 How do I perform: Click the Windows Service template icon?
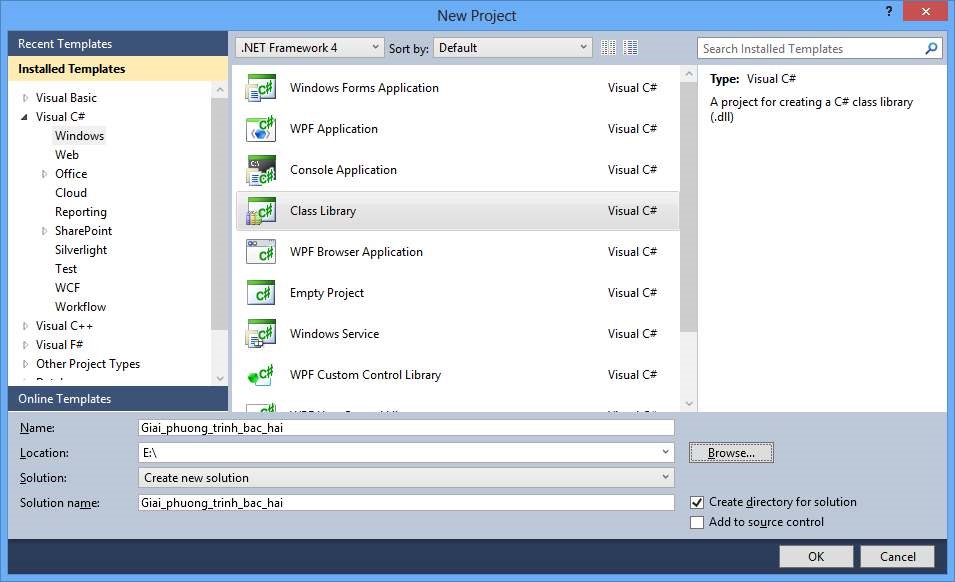click(x=261, y=334)
